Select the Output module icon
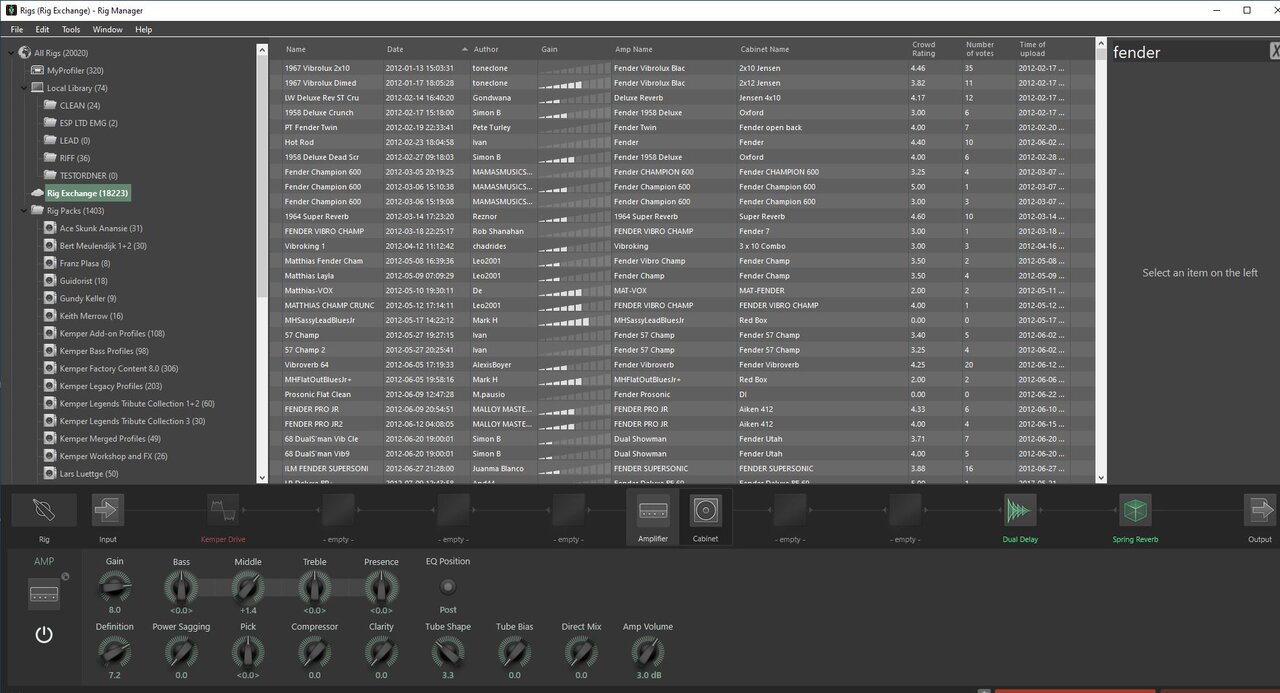Screen dimensions: 1280x693 [x=1260, y=510]
